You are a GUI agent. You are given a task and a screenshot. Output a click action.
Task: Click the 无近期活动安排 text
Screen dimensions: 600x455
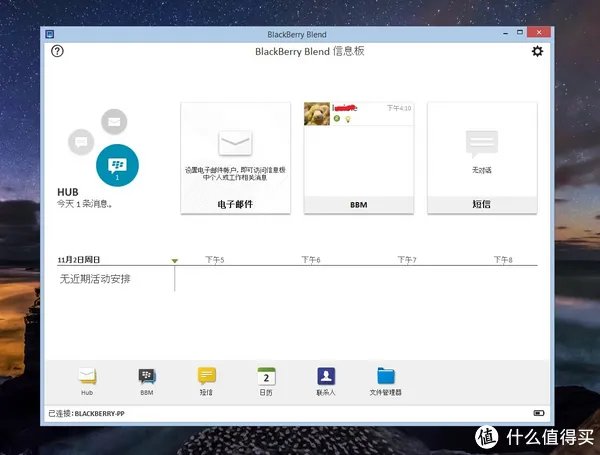95,279
